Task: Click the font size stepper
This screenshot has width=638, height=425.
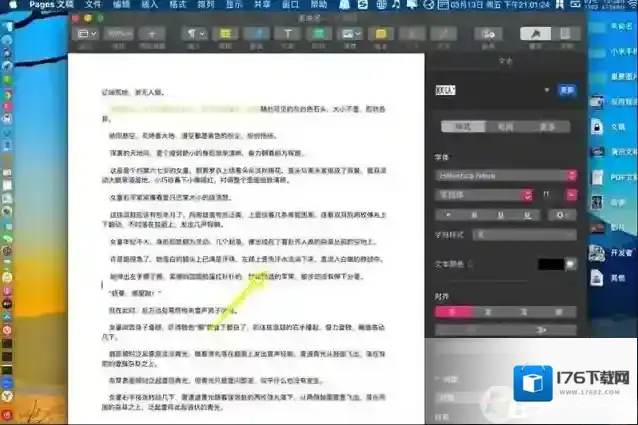Action: pos(571,195)
